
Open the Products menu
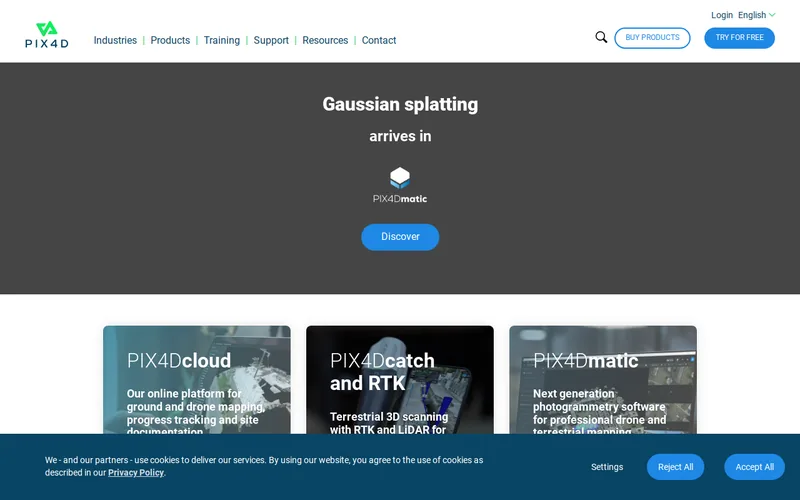[x=170, y=40]
